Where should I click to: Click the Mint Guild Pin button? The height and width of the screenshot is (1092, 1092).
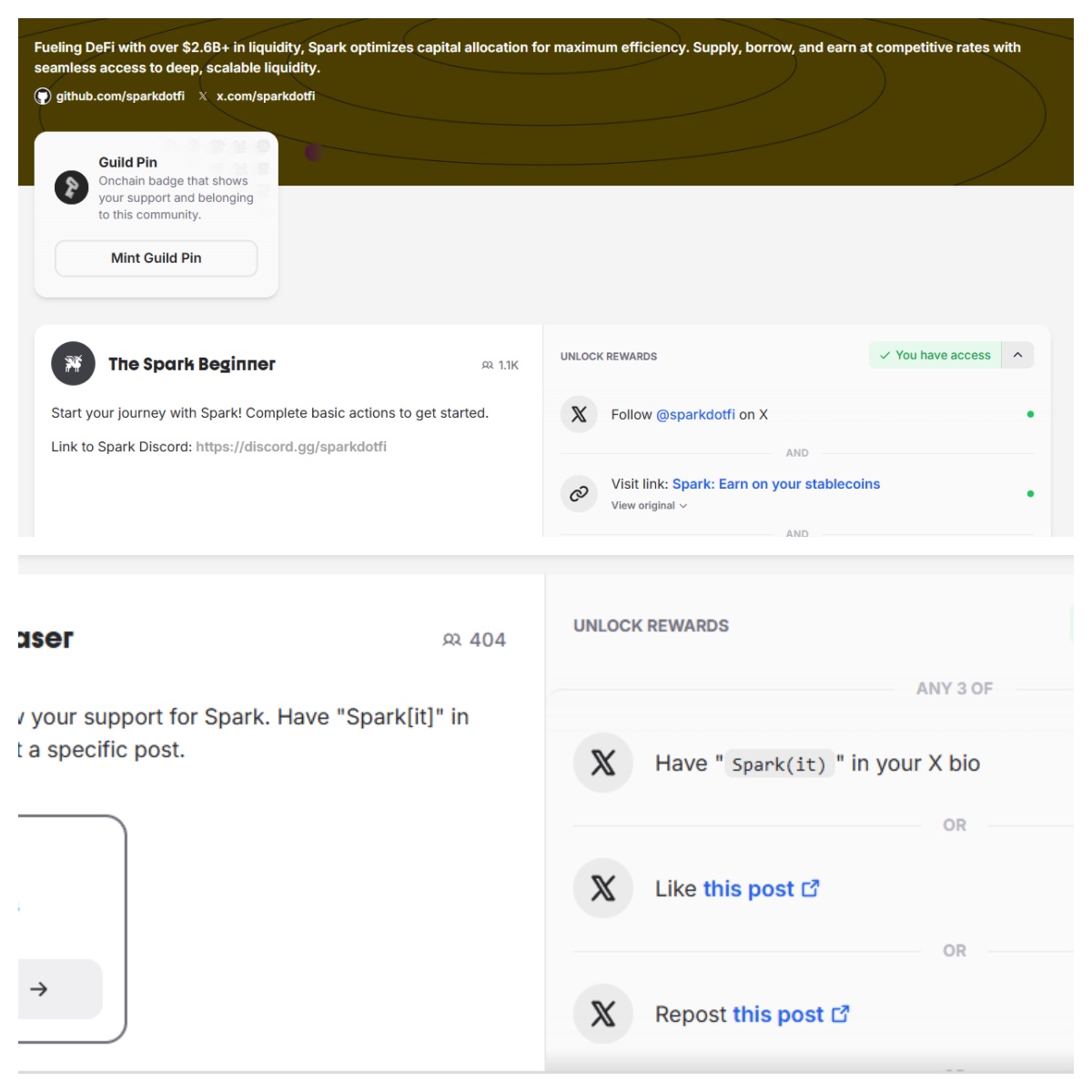(157, 258)
